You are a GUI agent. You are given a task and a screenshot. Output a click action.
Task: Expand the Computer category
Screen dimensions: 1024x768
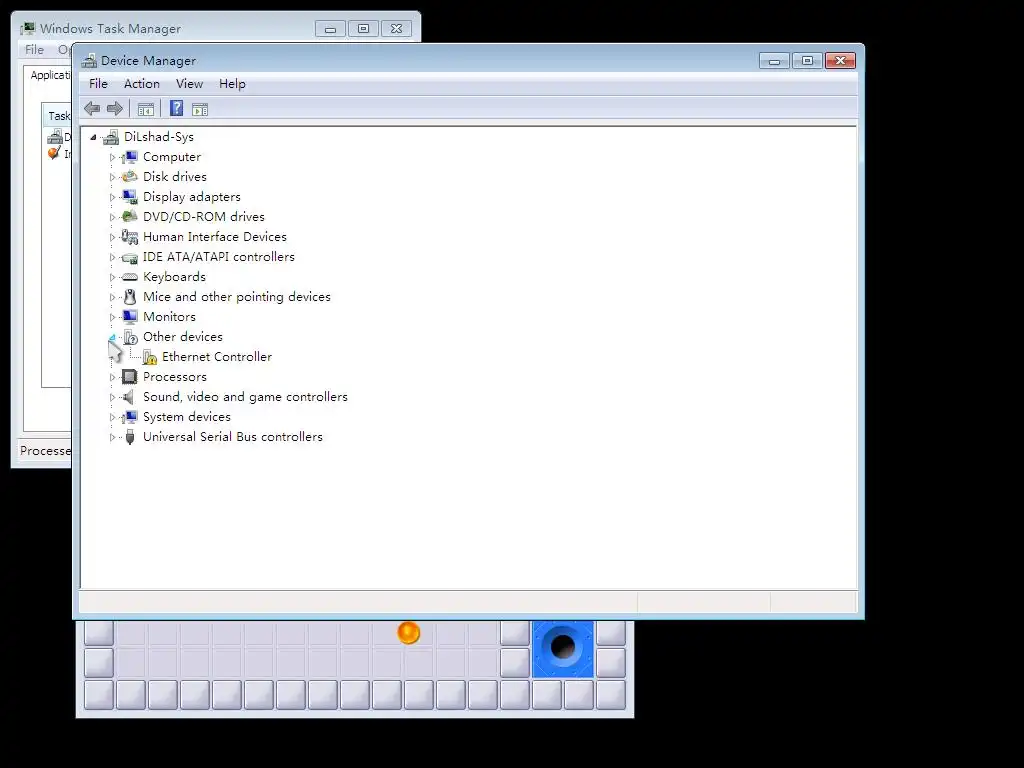click(112, 157)
